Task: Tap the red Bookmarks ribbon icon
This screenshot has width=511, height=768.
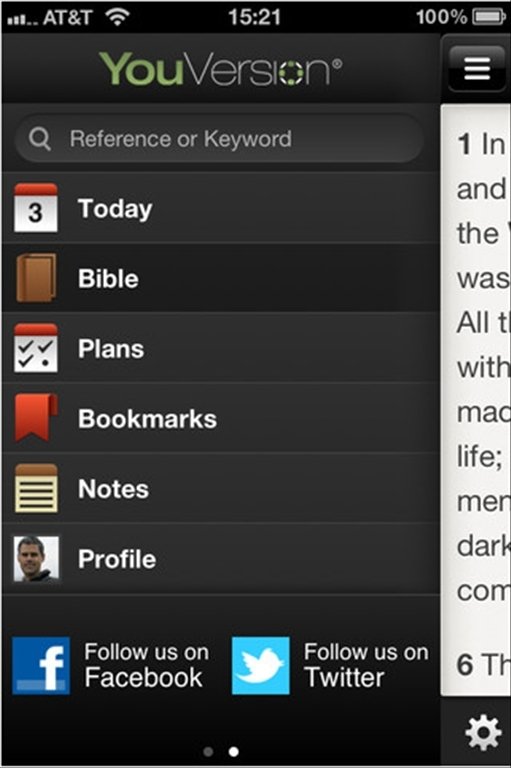Action: pos(36,418)
